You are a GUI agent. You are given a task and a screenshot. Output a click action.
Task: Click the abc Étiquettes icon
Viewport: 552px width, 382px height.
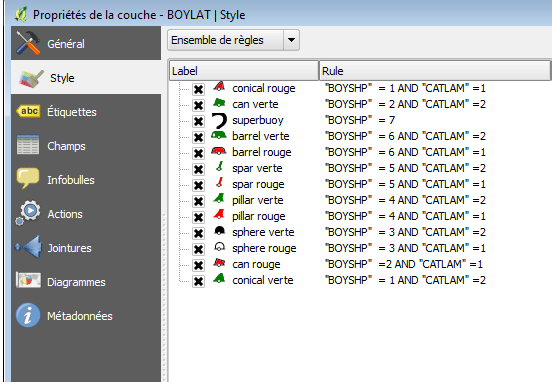[28, 111]
